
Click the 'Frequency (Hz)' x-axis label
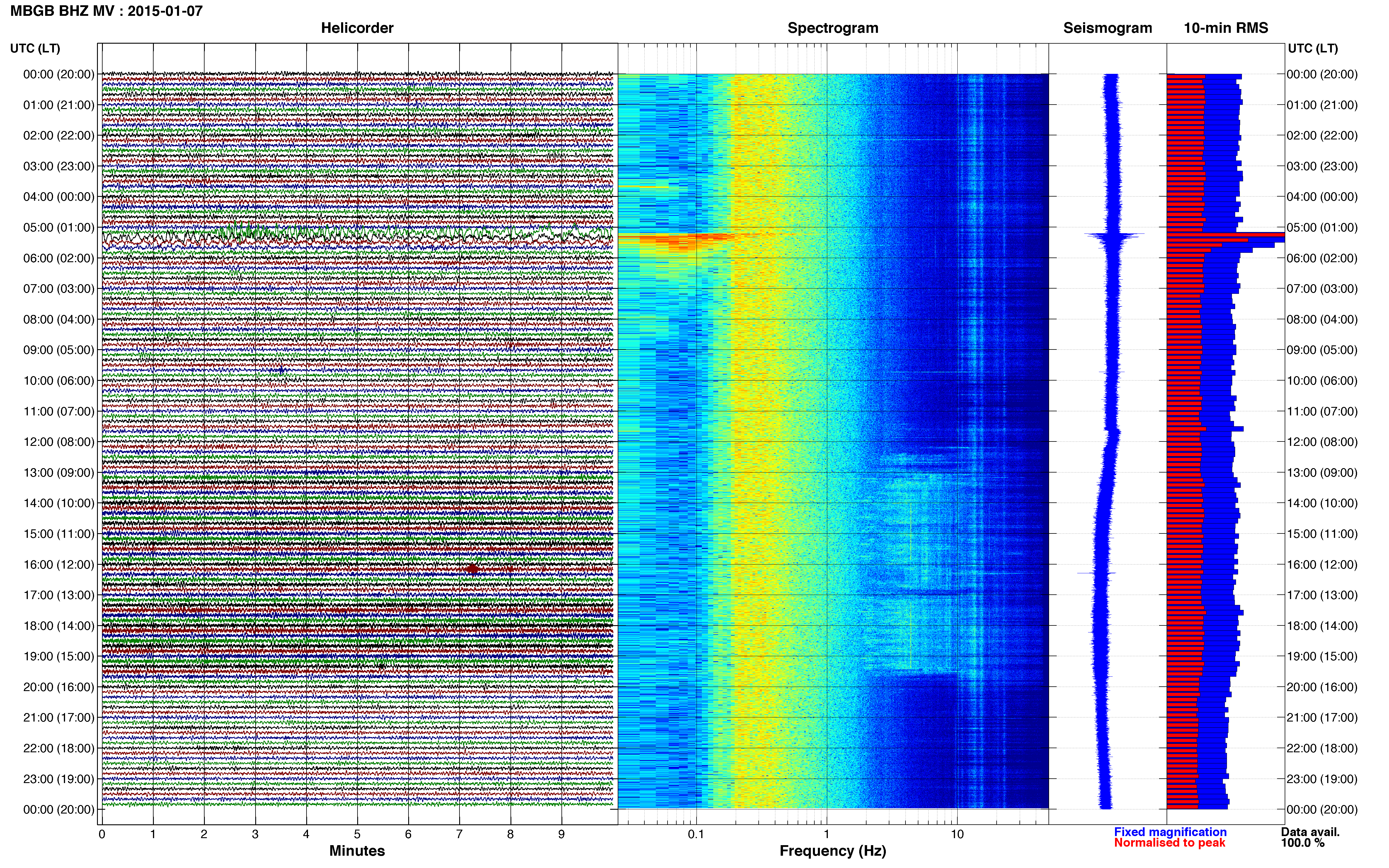[x=833, y=851]
